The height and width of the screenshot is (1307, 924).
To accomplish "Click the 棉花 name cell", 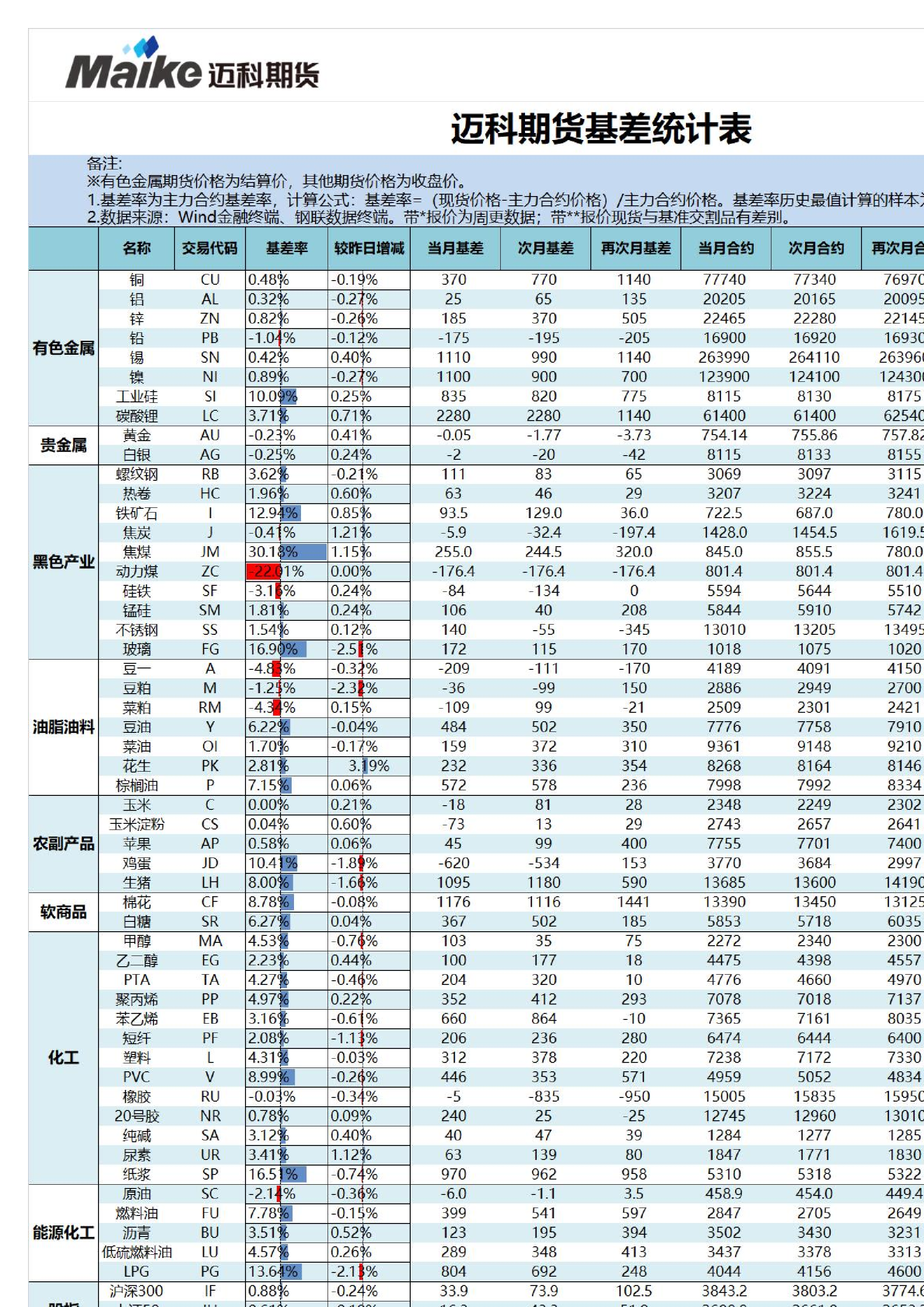I will [x=137, y=902].
